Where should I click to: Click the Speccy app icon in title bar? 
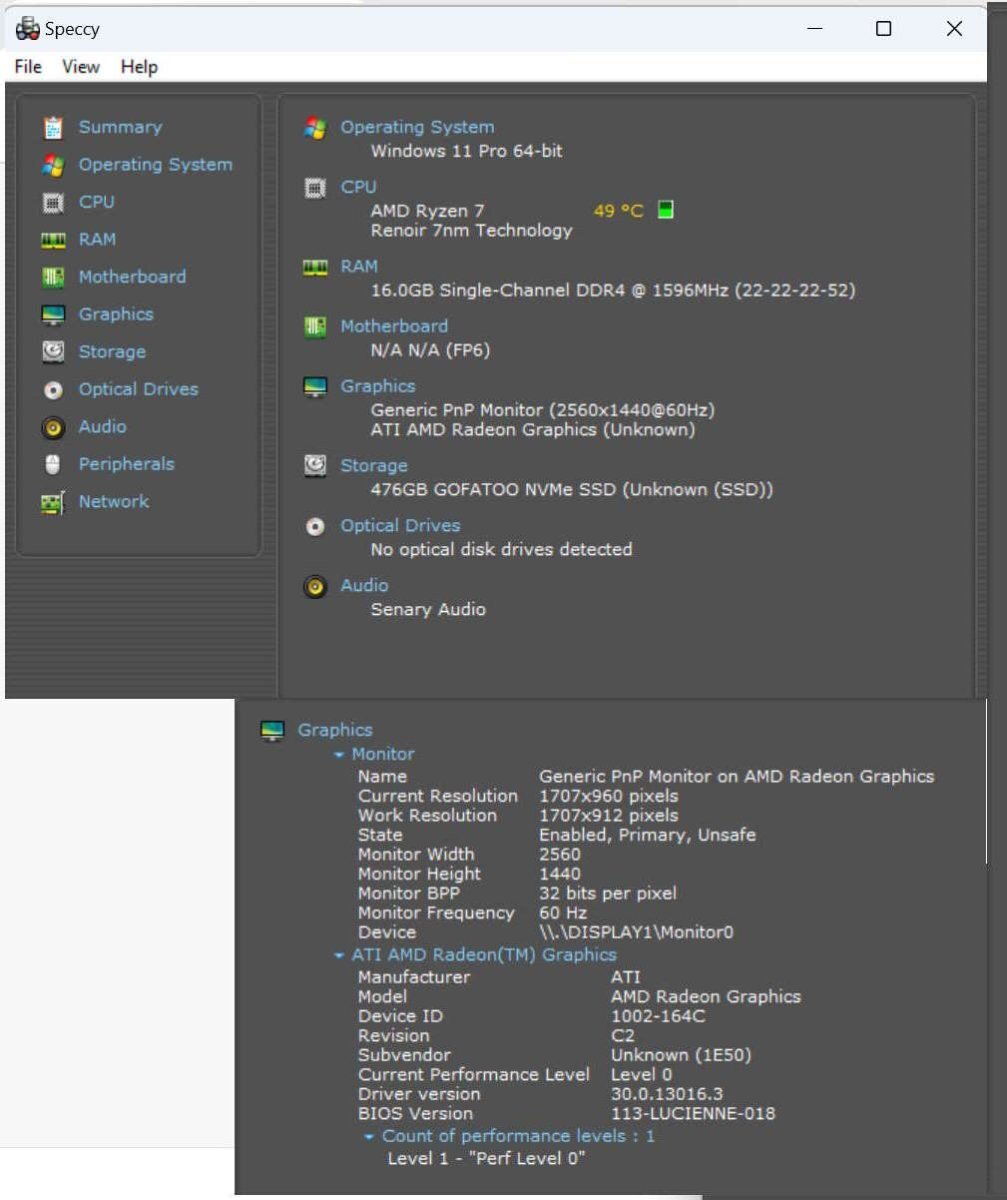tap(28, 29)
